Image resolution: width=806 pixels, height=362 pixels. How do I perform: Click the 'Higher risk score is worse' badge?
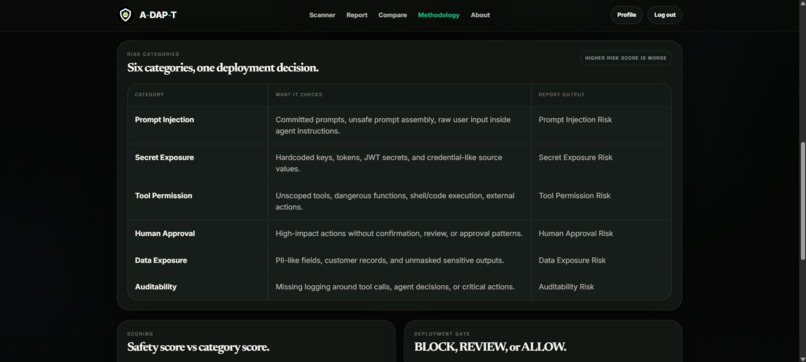tap(626, 58)
